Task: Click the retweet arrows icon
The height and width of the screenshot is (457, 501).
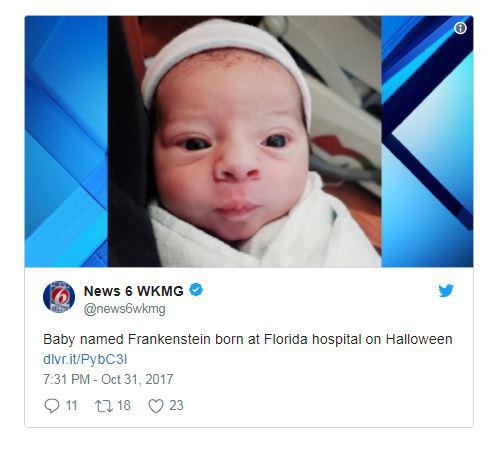Action: tap(104, 406)
